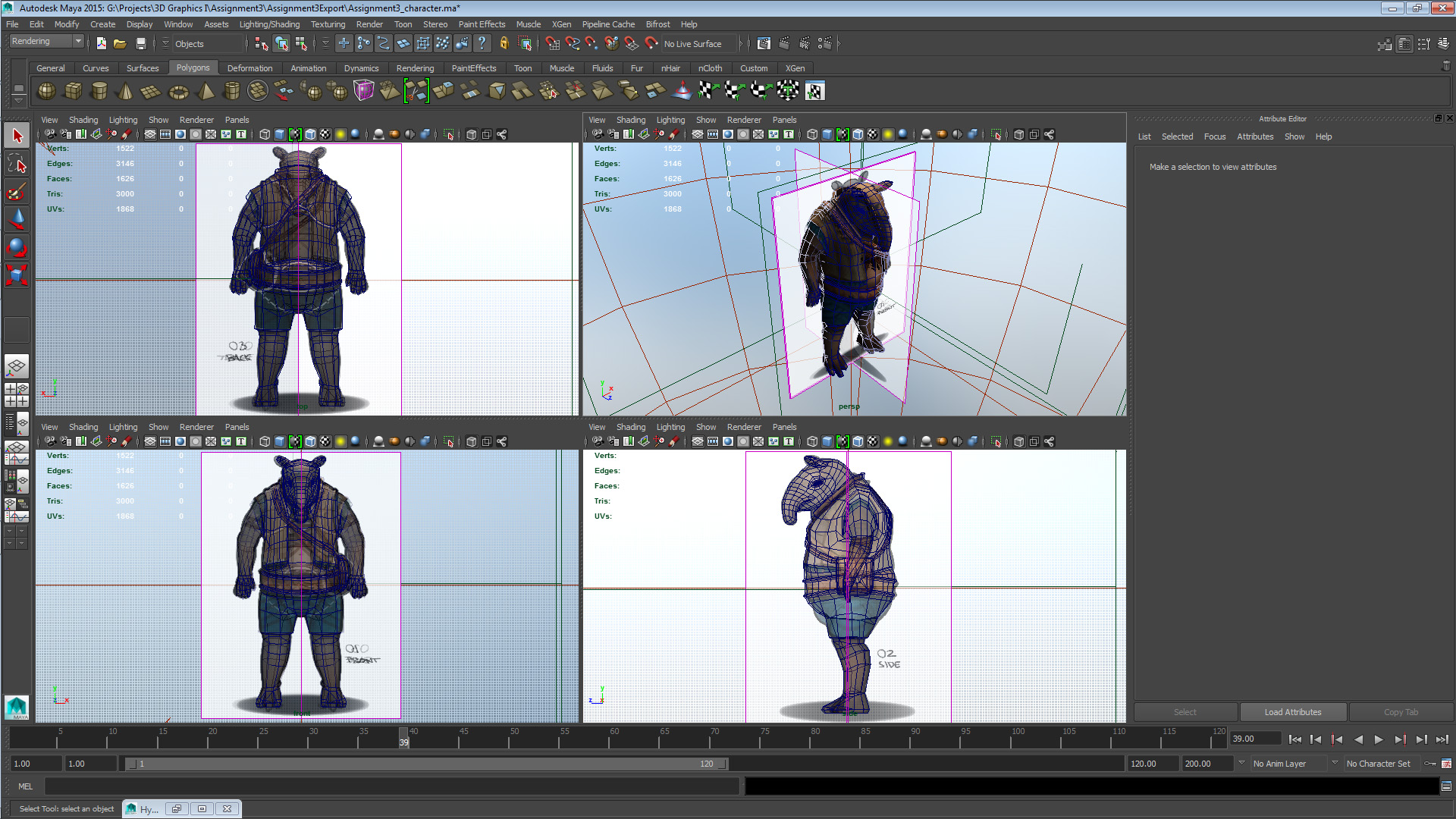Click the Save scene icon
The height and width of the screenshot is (819, 1456).
tap(140, 44)
